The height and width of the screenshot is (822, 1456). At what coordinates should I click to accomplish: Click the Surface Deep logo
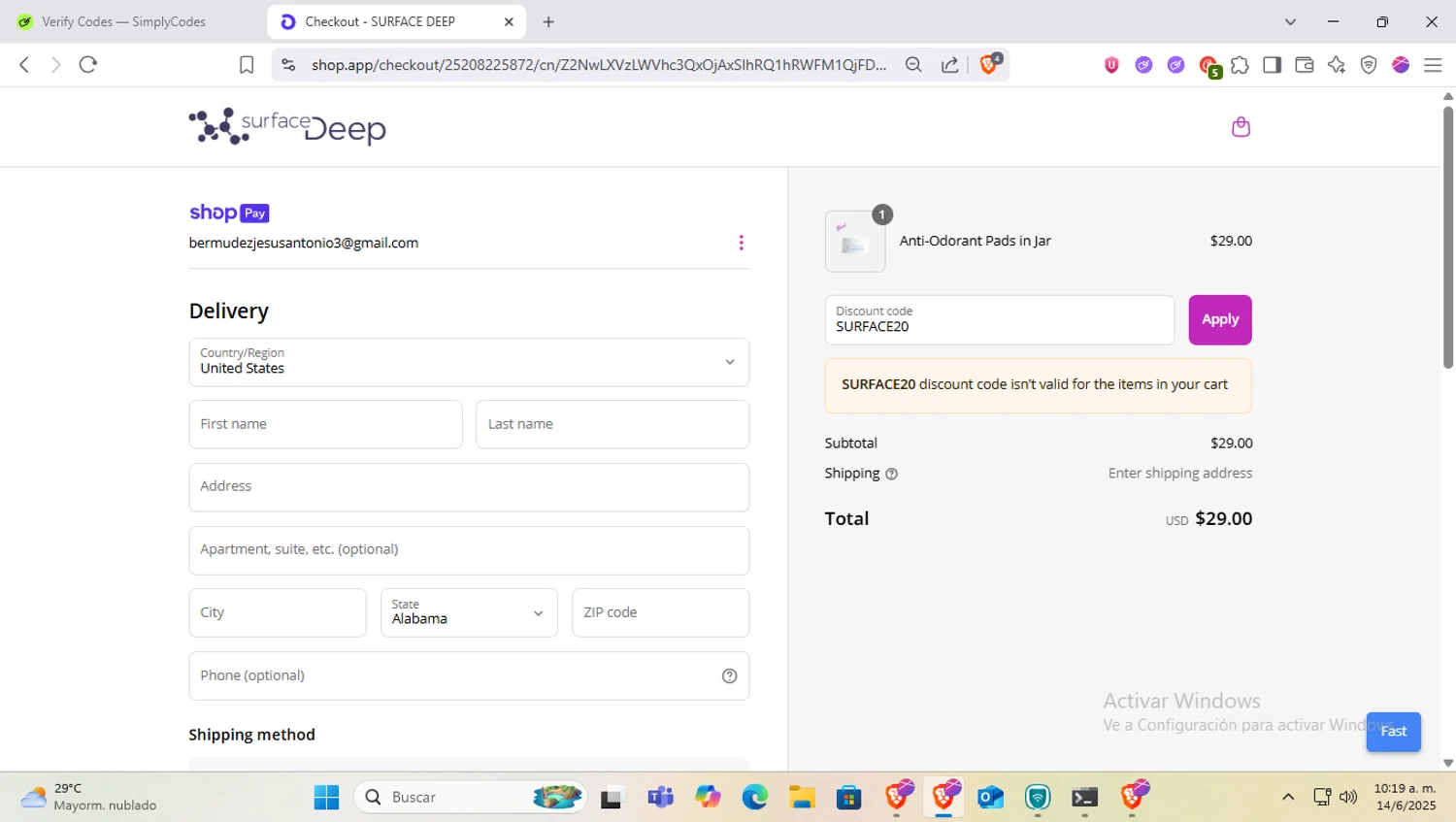[287, 127]
